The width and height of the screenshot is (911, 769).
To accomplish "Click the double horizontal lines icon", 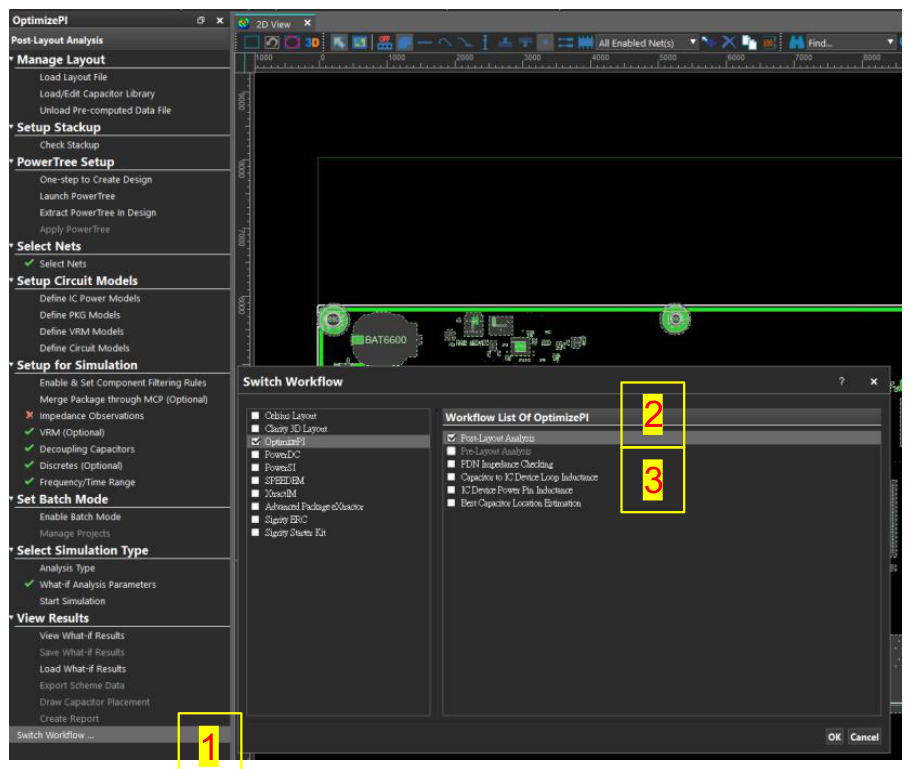I will (565, 42).
